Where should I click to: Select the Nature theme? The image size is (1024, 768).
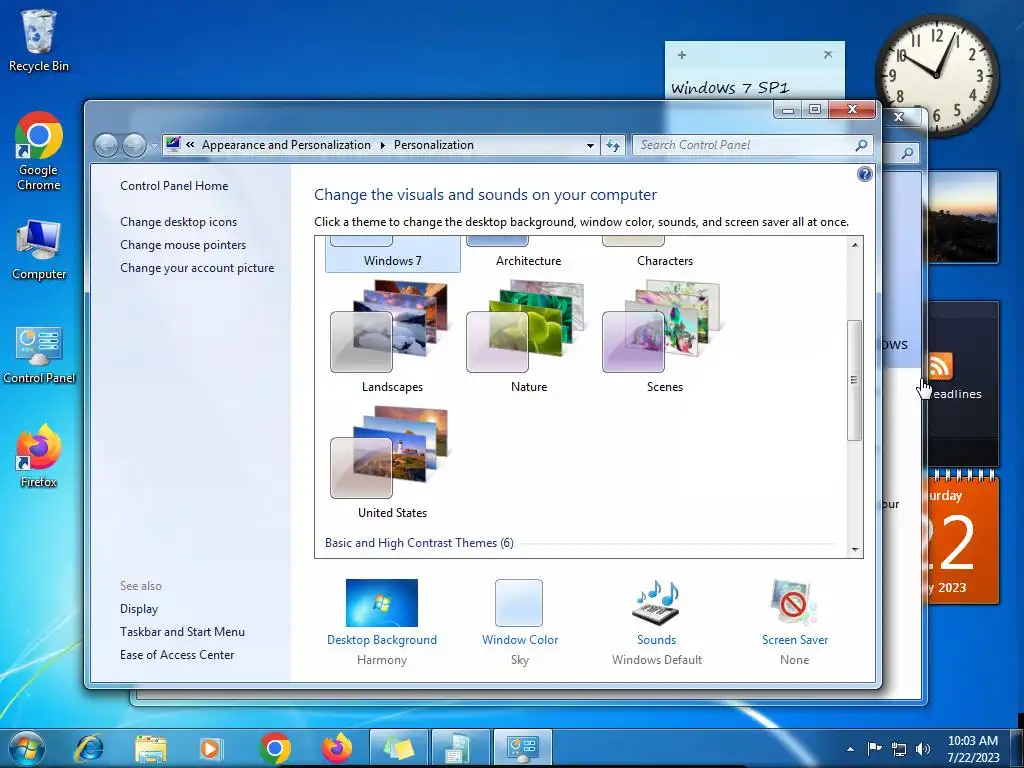528,336
